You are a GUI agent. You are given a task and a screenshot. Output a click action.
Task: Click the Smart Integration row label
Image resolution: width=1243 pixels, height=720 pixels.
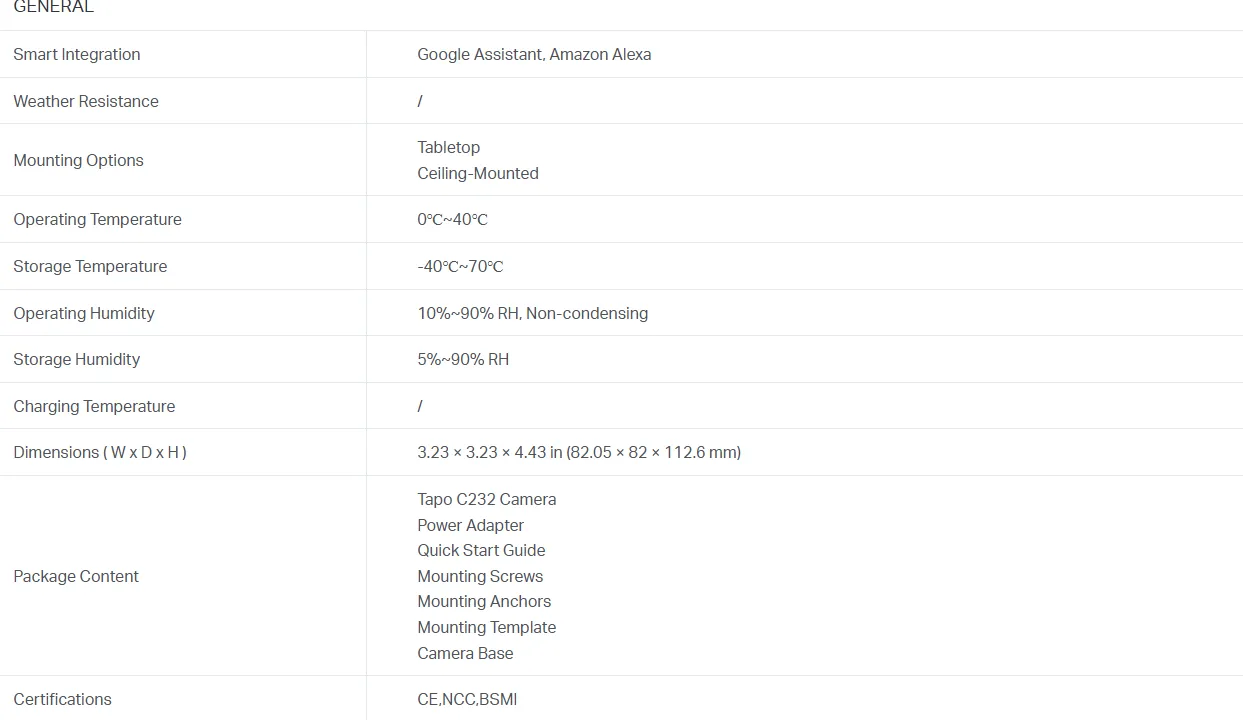click(x=77, y=54)
